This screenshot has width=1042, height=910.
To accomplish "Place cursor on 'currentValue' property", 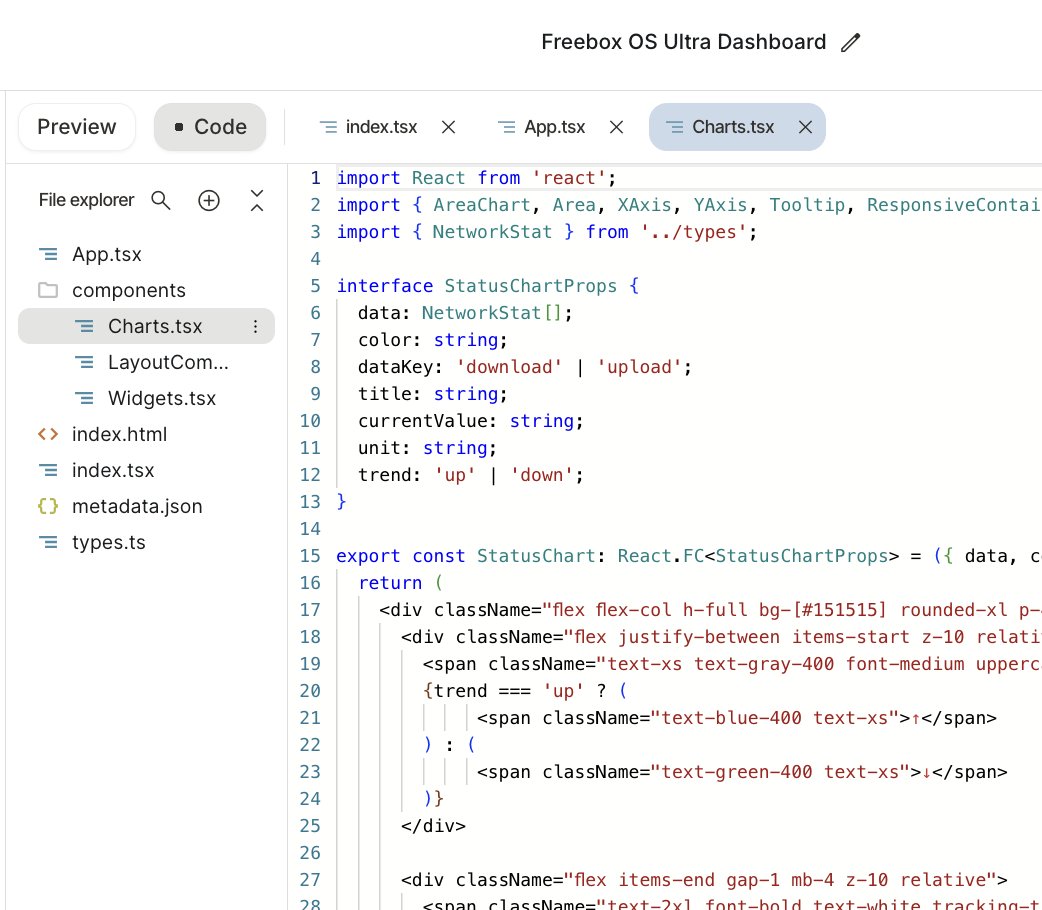I will click(423, 421).
